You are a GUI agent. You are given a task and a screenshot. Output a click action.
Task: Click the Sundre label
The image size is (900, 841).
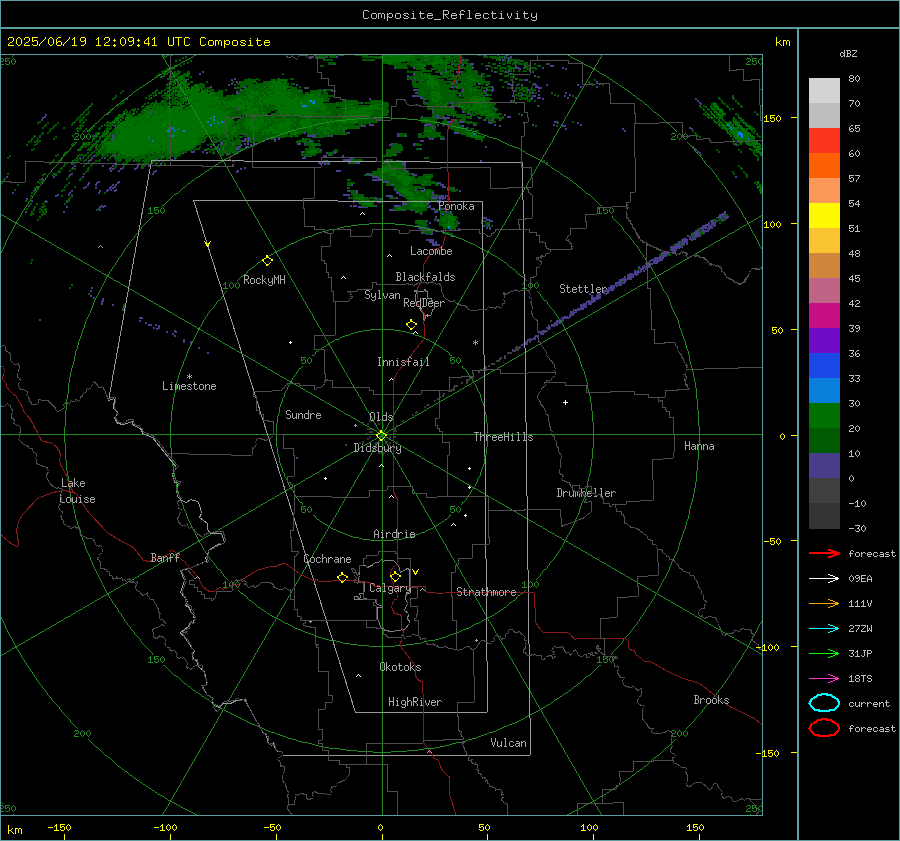303,414
